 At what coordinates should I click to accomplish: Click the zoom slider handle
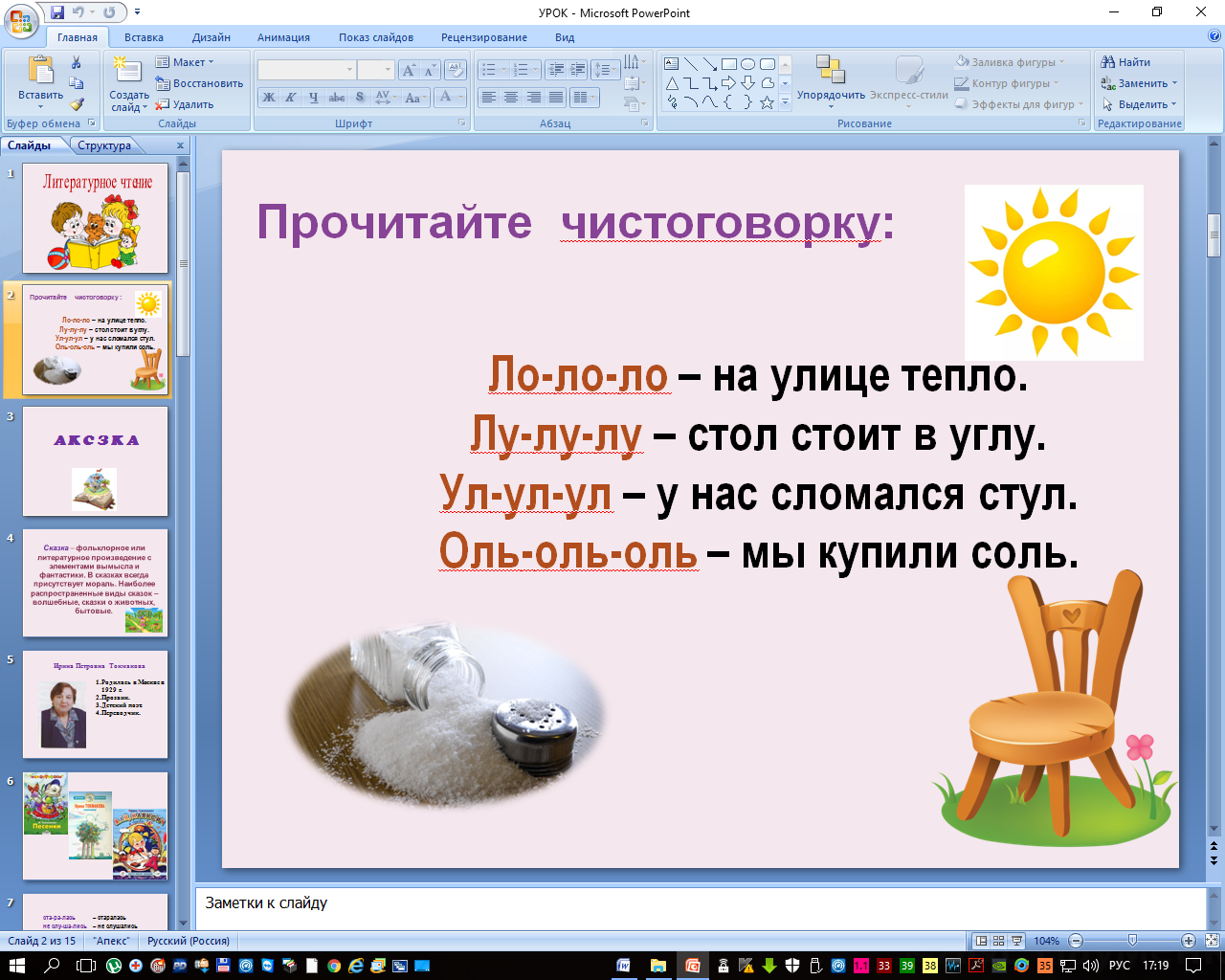click(1132, 941)
